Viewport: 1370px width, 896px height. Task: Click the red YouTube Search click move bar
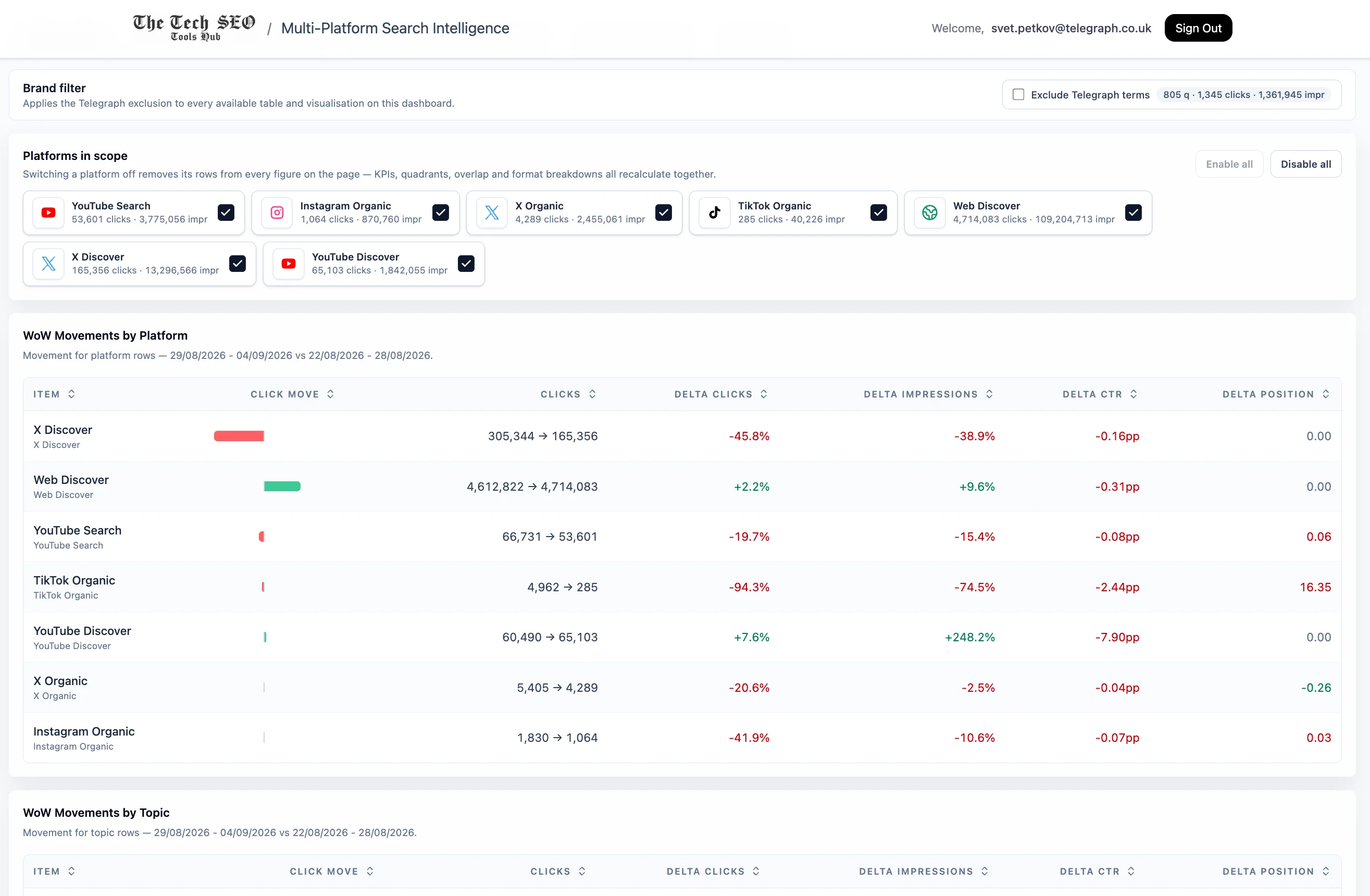coord(261,537)
